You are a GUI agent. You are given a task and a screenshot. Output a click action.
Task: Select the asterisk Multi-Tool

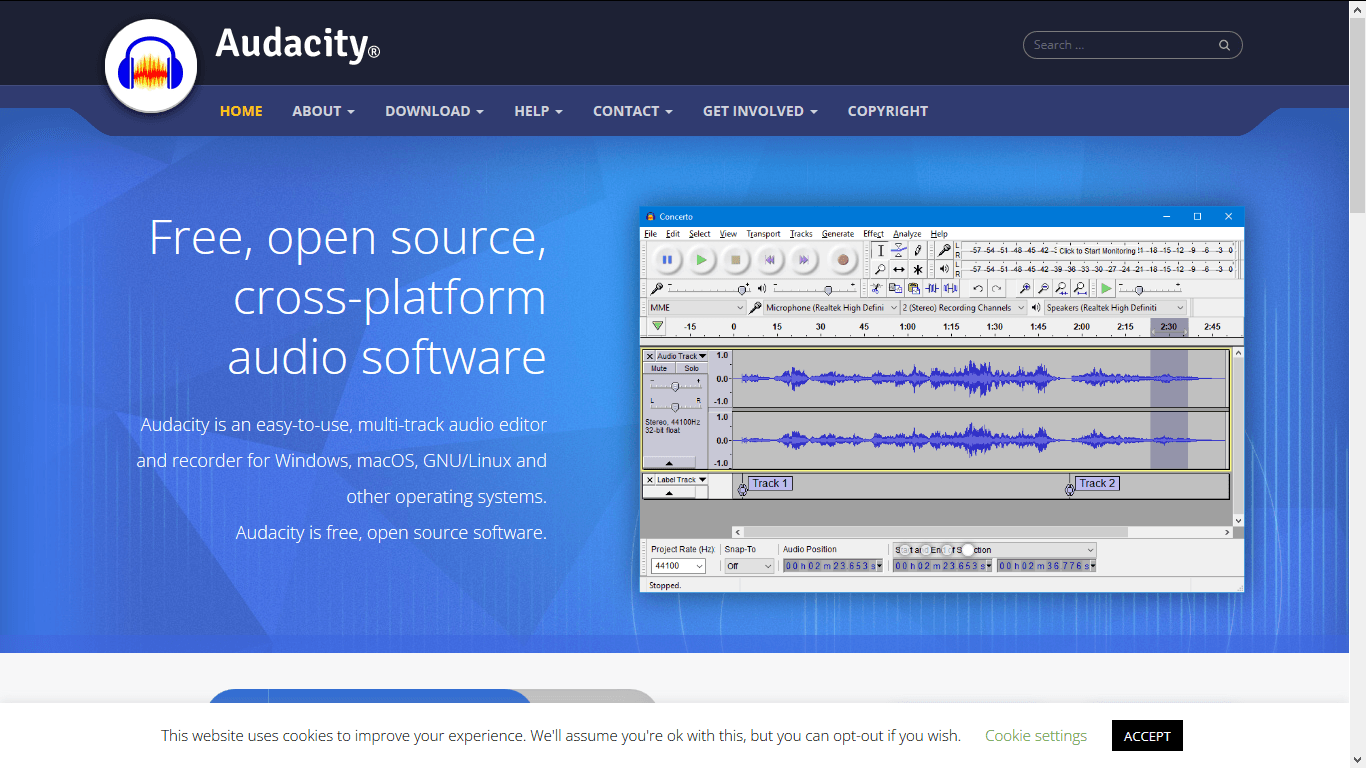(x=918, y=269)
